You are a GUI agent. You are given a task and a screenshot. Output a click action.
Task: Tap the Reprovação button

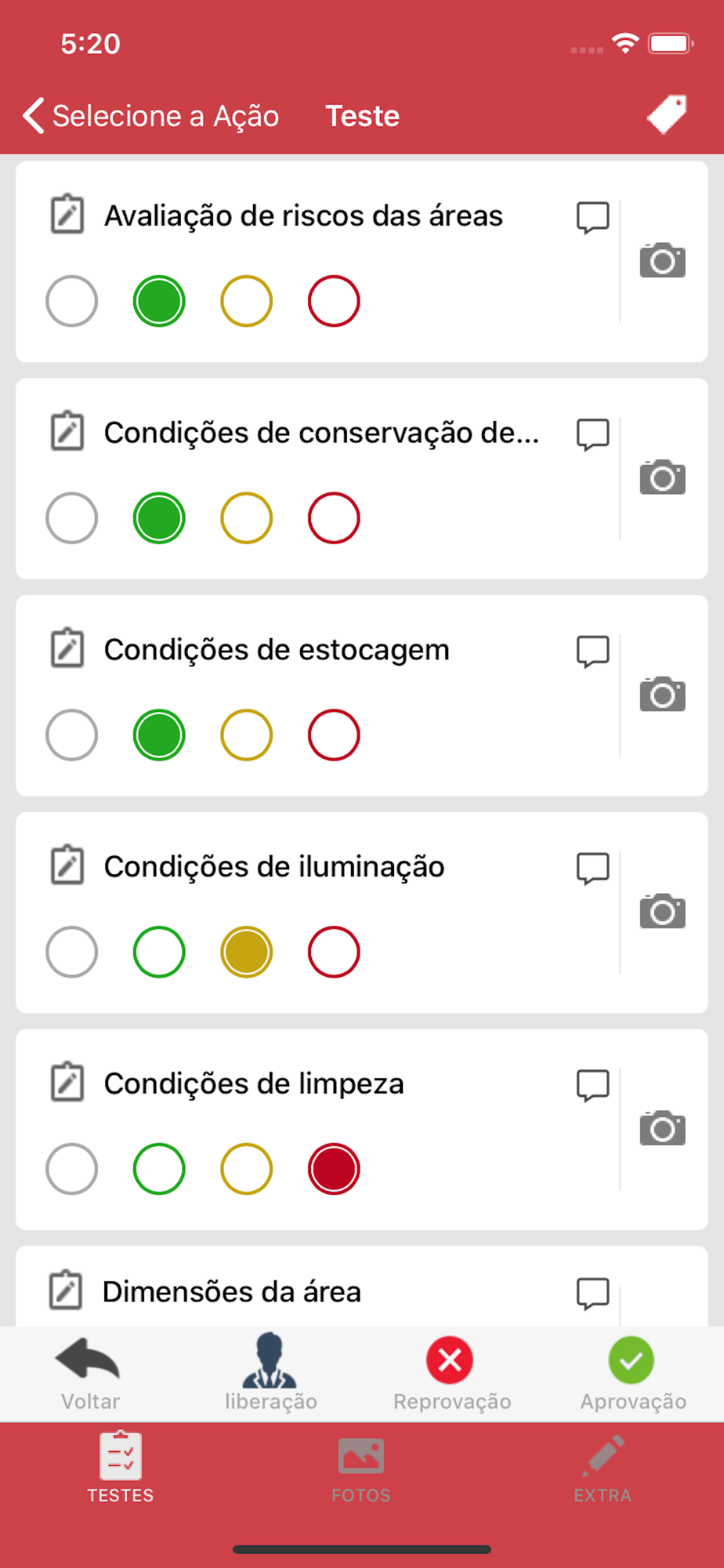pyautogui.click(x=451, y=1374)
